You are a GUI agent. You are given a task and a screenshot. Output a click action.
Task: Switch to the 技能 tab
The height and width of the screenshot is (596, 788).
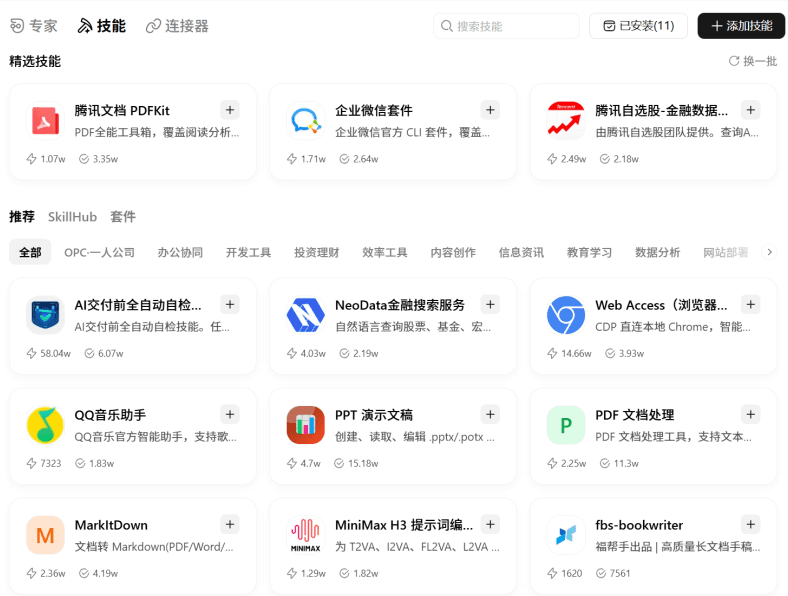(x=102, y=26)
